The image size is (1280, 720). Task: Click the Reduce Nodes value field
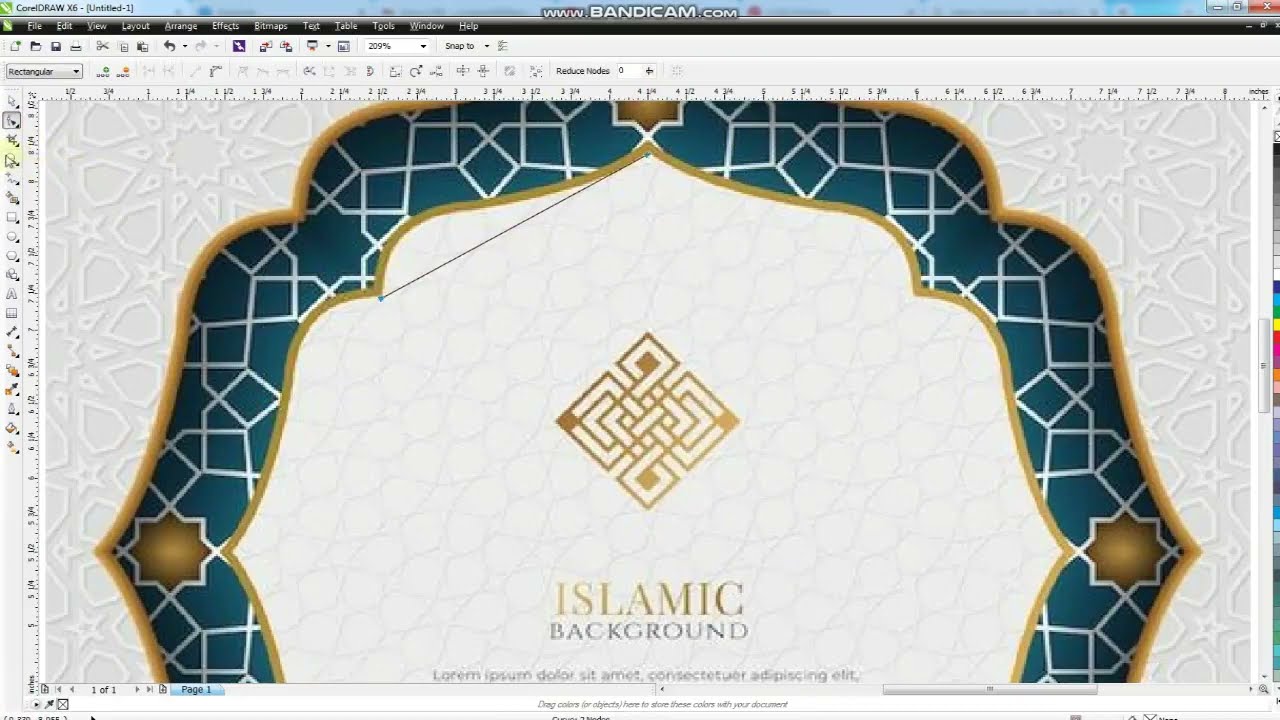628,71
